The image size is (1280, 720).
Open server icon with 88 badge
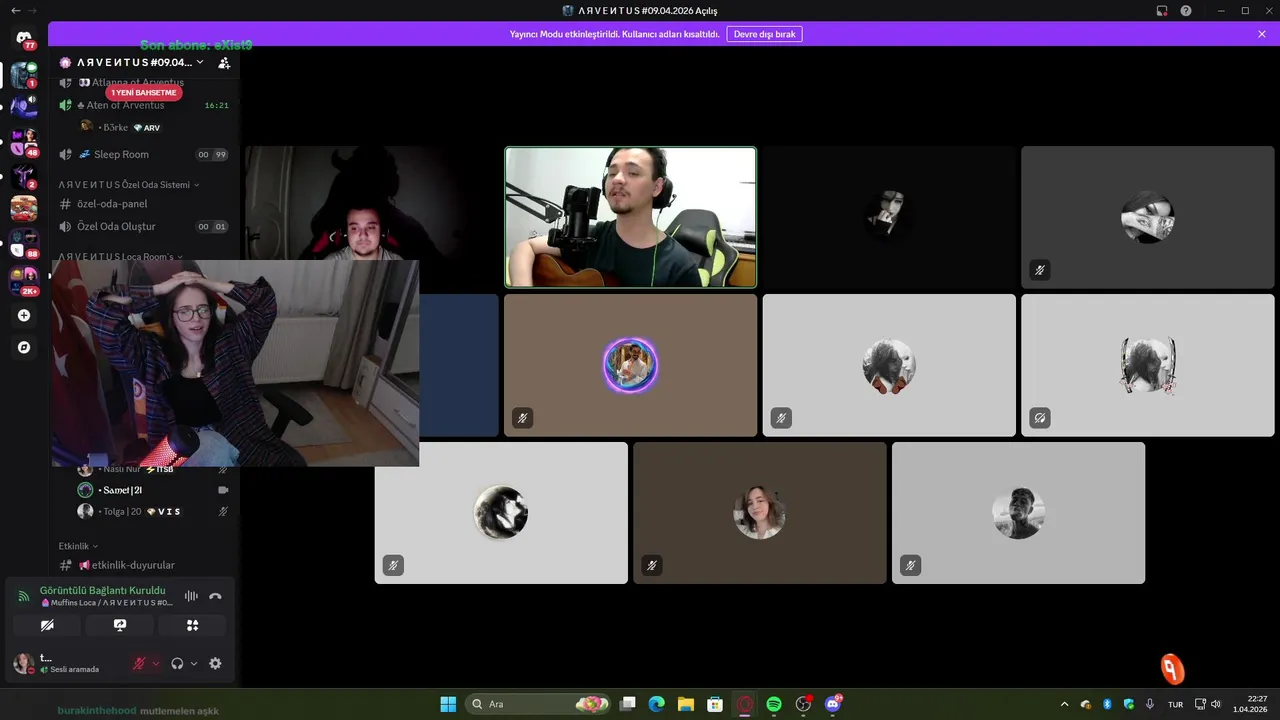click(24, 242)
